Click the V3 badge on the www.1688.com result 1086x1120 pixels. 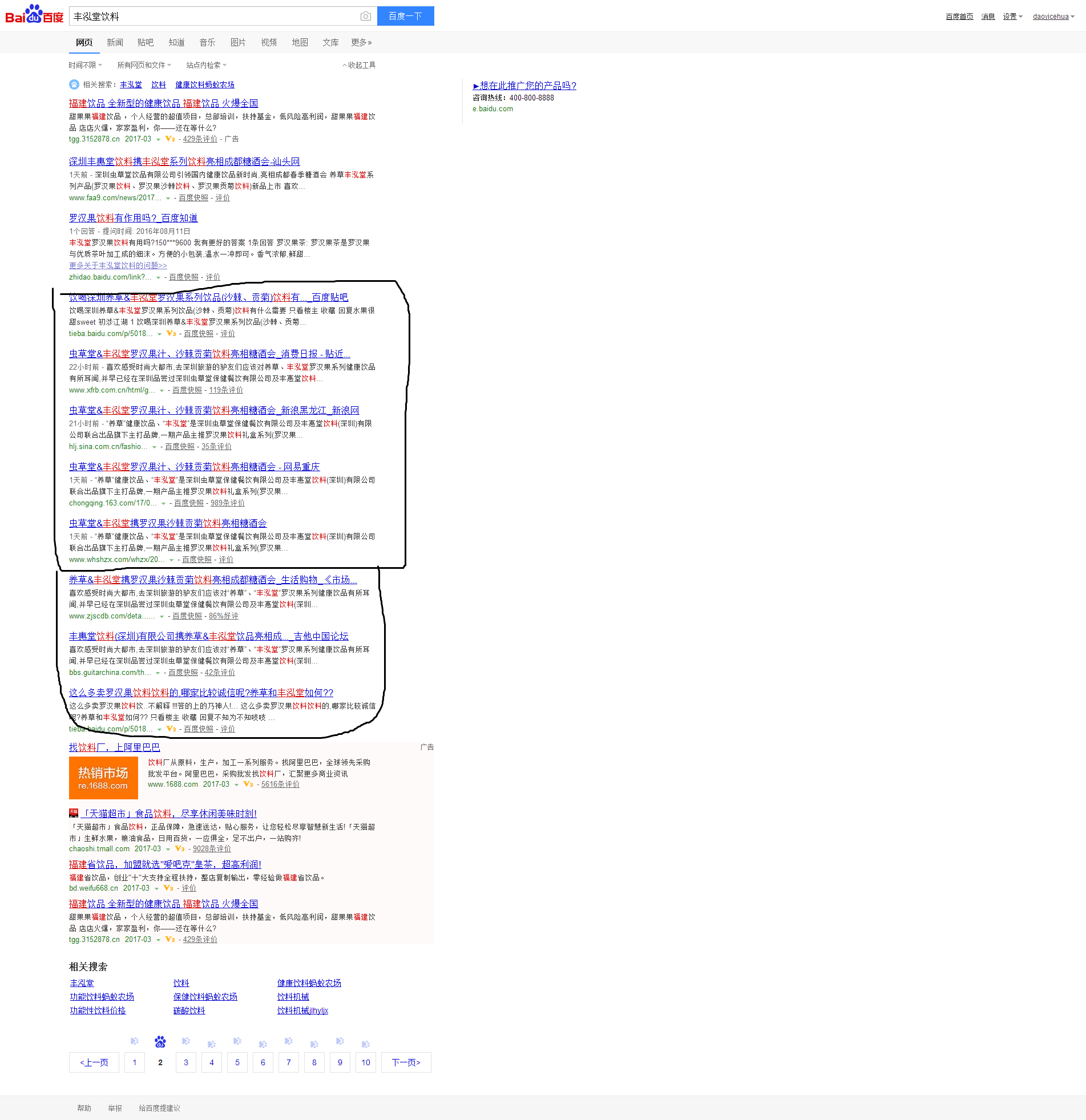click(x=248, y=785)
